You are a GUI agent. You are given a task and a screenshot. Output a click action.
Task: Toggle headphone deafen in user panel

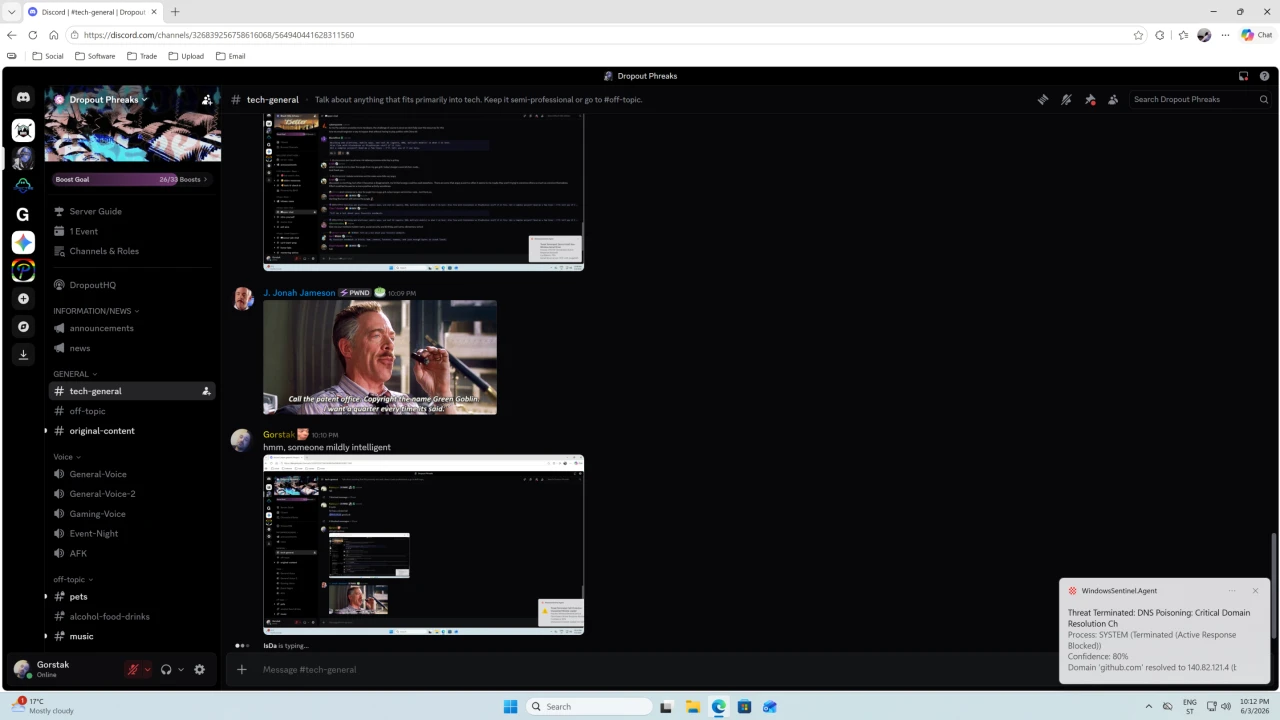click(166, 669)
